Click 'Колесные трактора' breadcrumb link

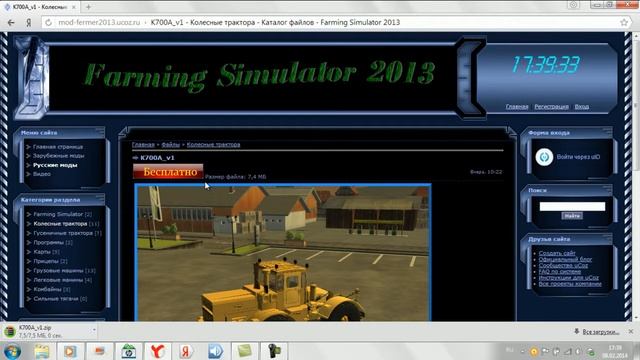(213, 144)
